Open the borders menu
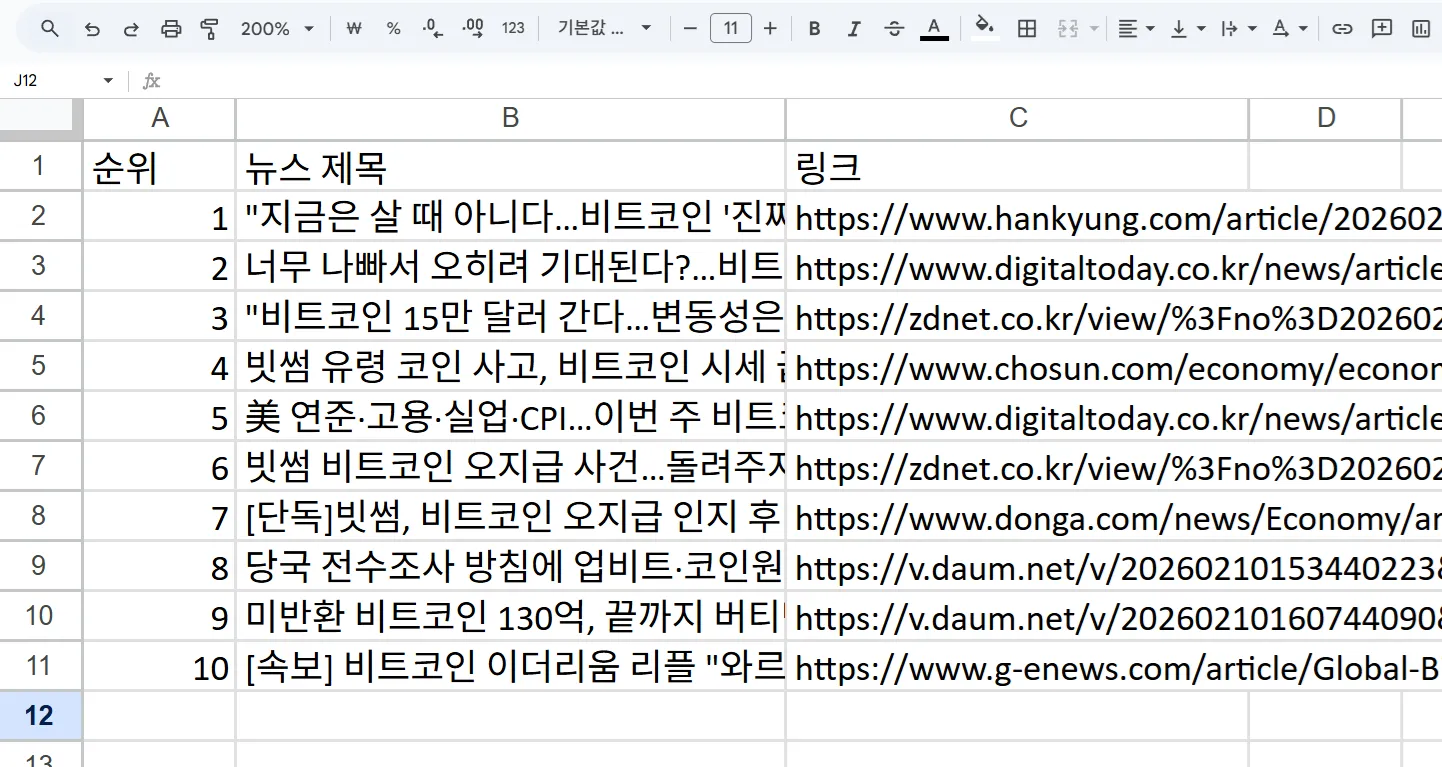This screenshot has width=1442, height=767. 1026,29
